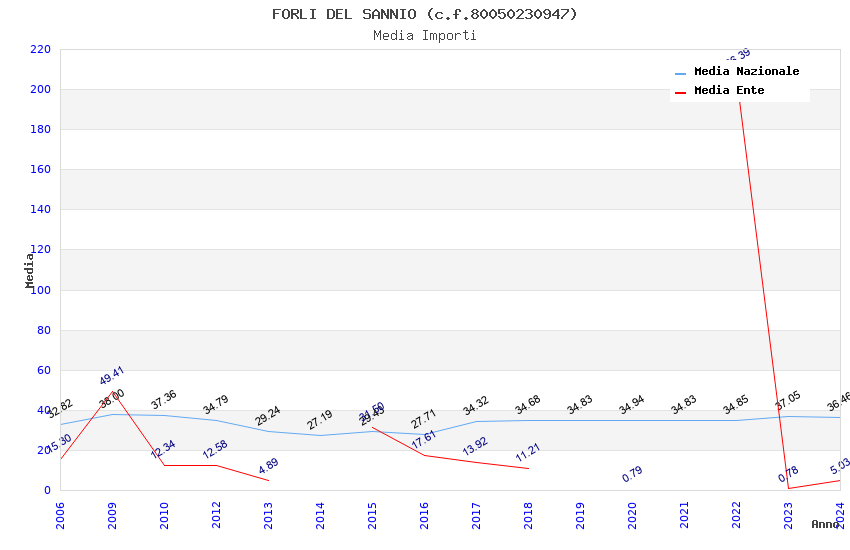Click the 60 y-axis tick label
This screenshot has width=850, height=550.
(x=44, y=370)
